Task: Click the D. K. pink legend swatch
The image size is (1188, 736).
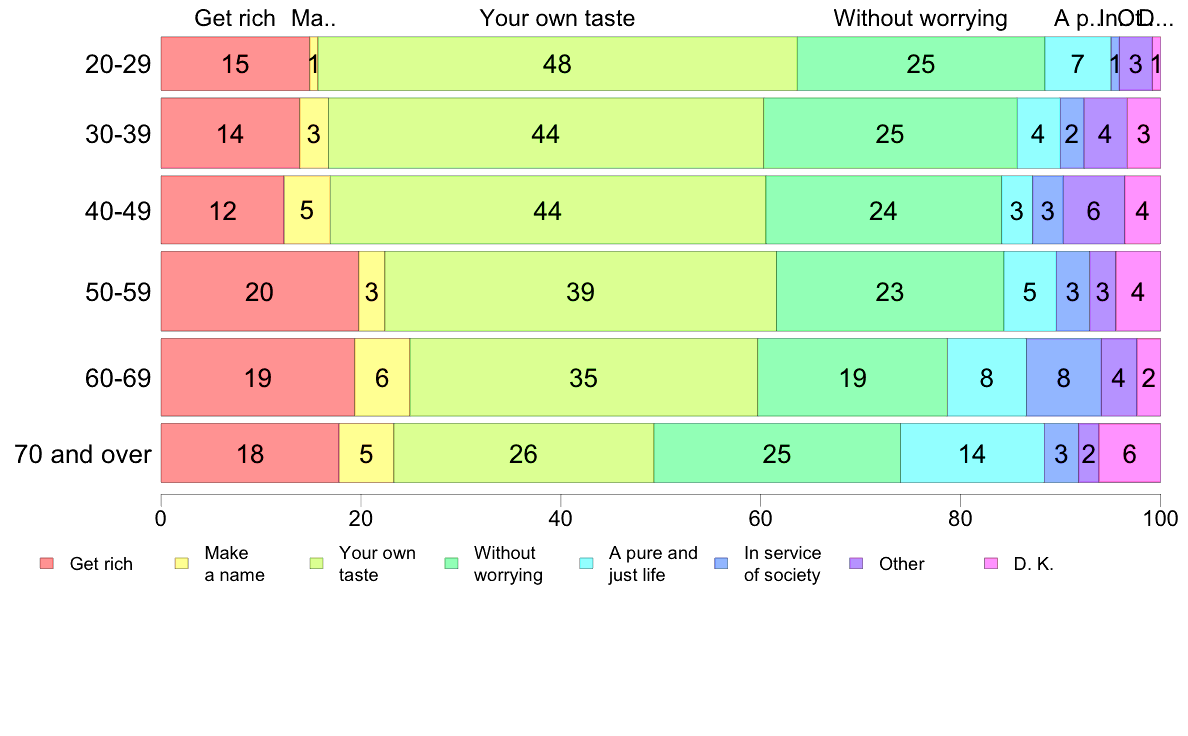Action: 991,563
